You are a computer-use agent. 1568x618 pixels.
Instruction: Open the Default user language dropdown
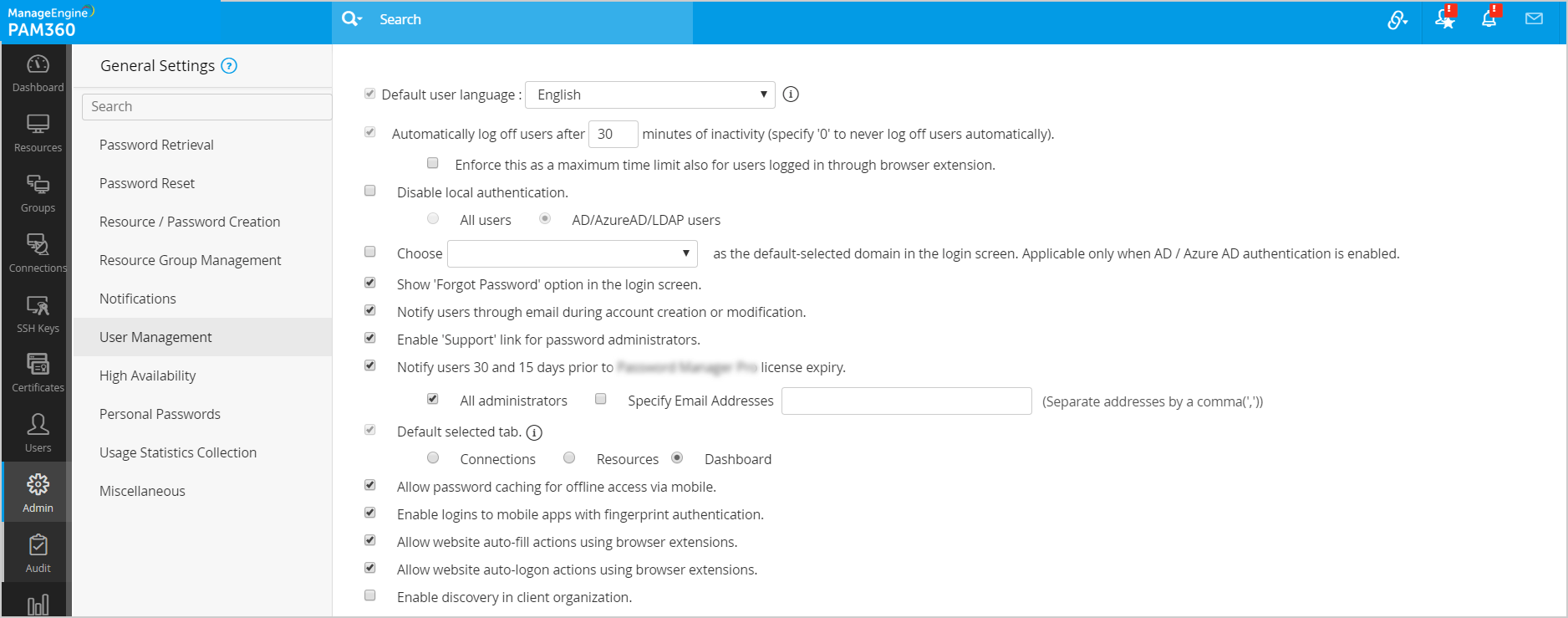click(649, 94)
